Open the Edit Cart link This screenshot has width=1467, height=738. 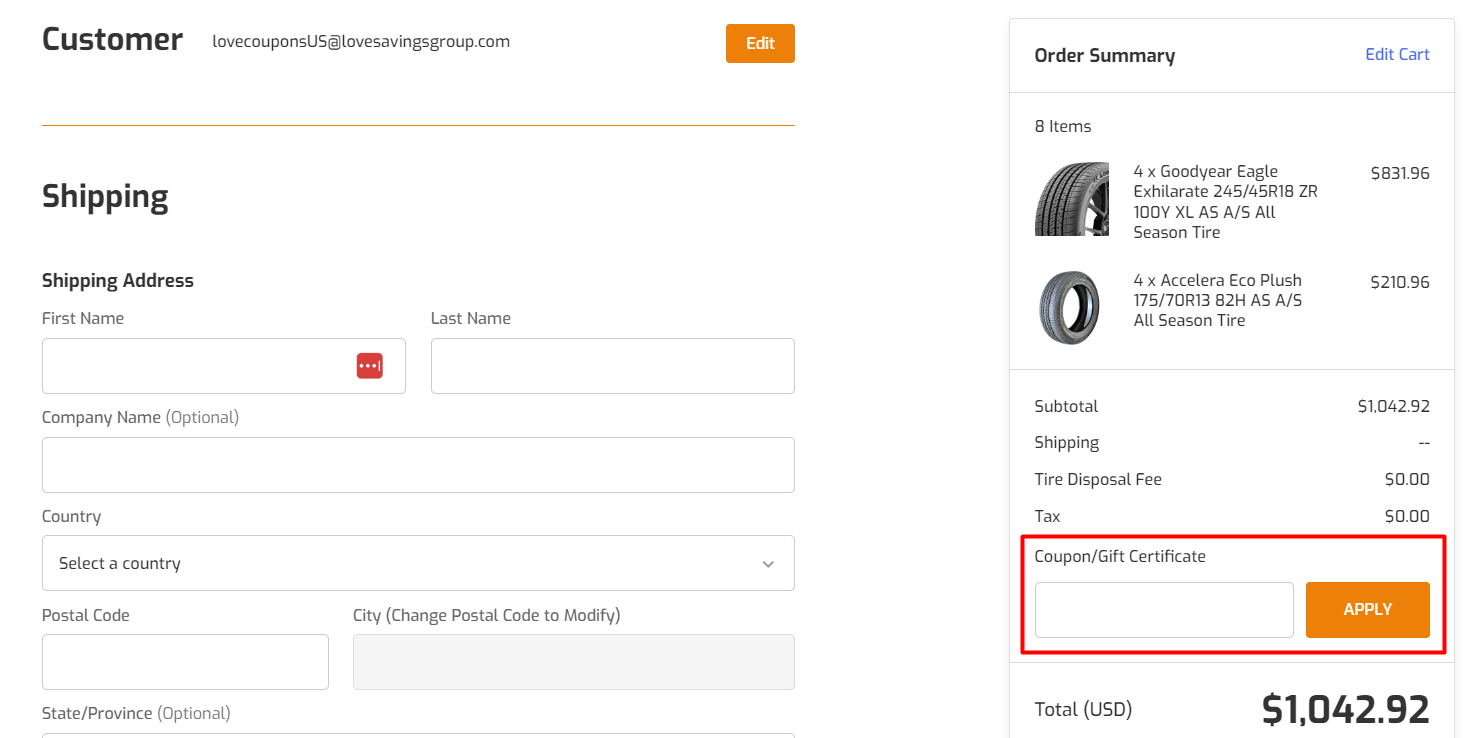tap(1397, 54)
